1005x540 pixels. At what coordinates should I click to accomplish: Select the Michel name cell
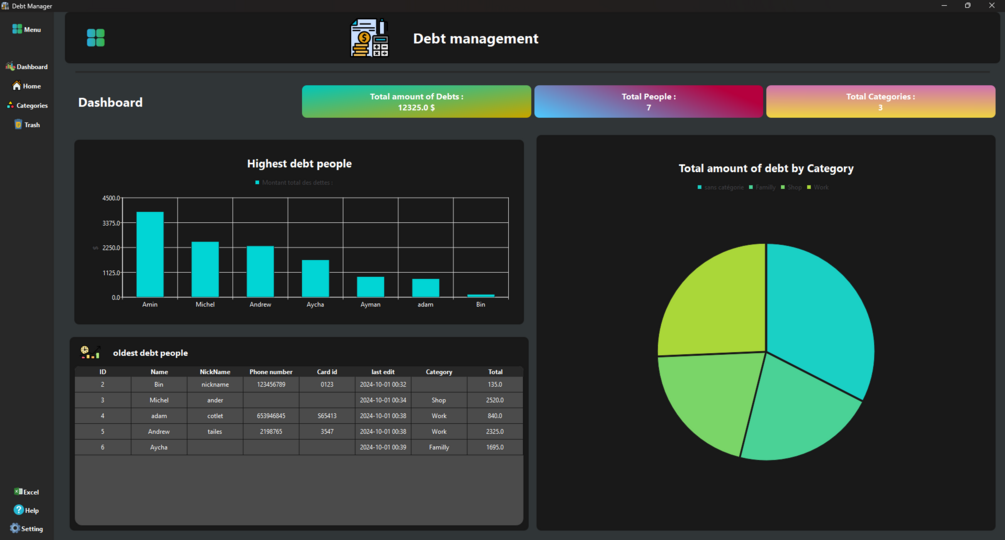coord(159,400)
